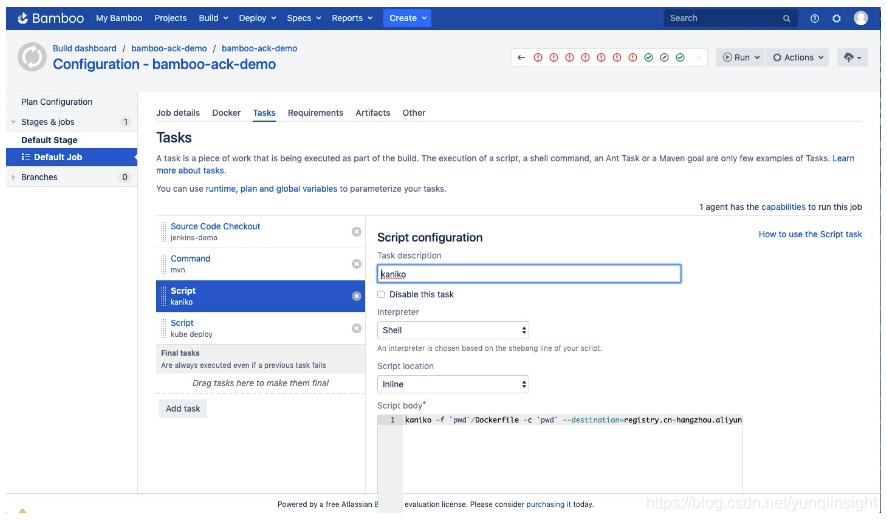
Task: Open the Deploy menu dropdown
Action: pos(257,18)
